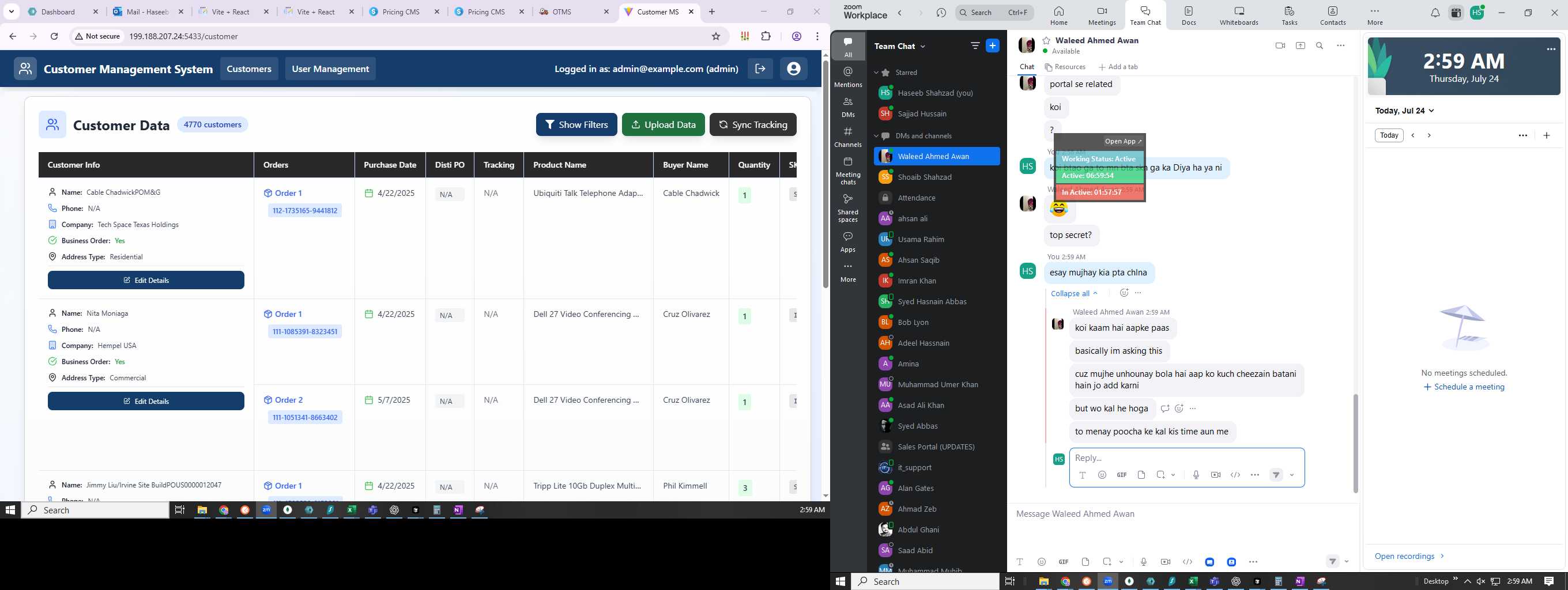Record audio message in reply box
The height and width of the screenshot is (590, 1568).
1196,475
